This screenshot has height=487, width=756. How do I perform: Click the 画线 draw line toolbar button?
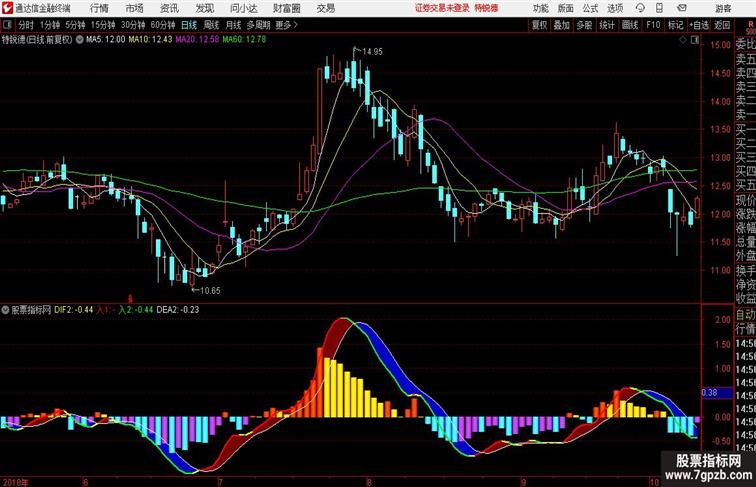(630, 25)
